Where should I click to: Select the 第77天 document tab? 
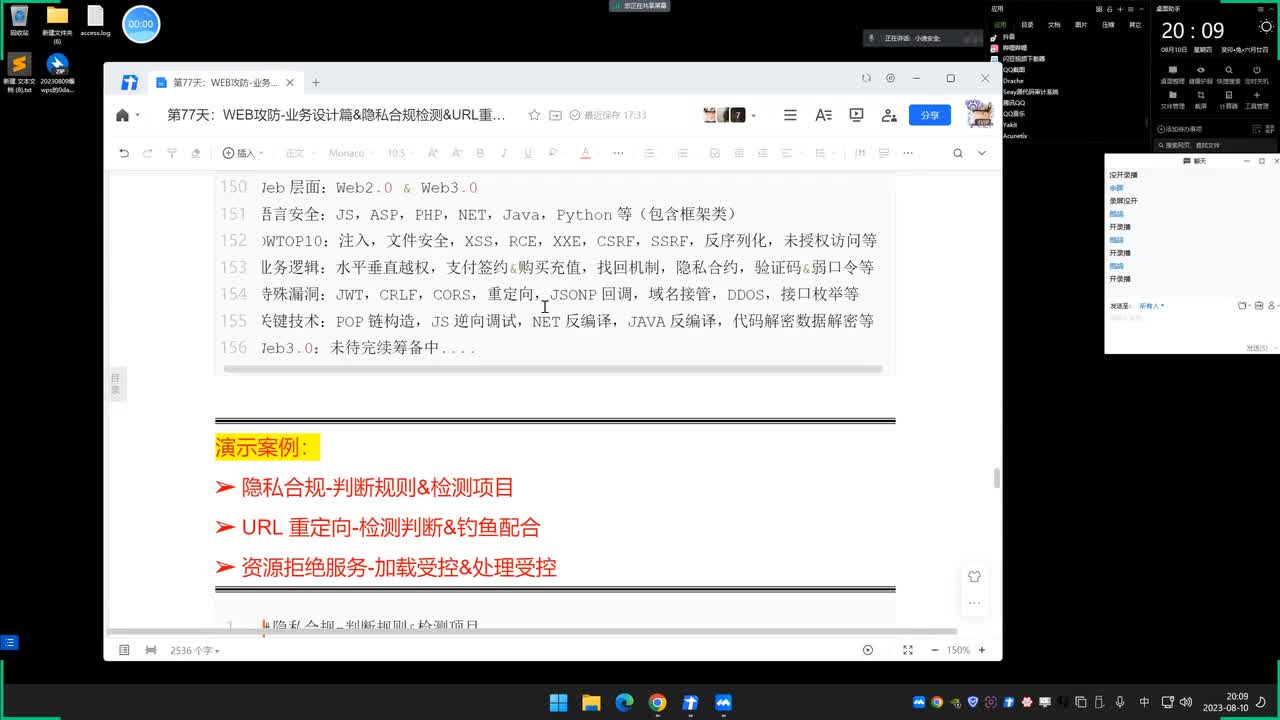click(x=225, y=82)
